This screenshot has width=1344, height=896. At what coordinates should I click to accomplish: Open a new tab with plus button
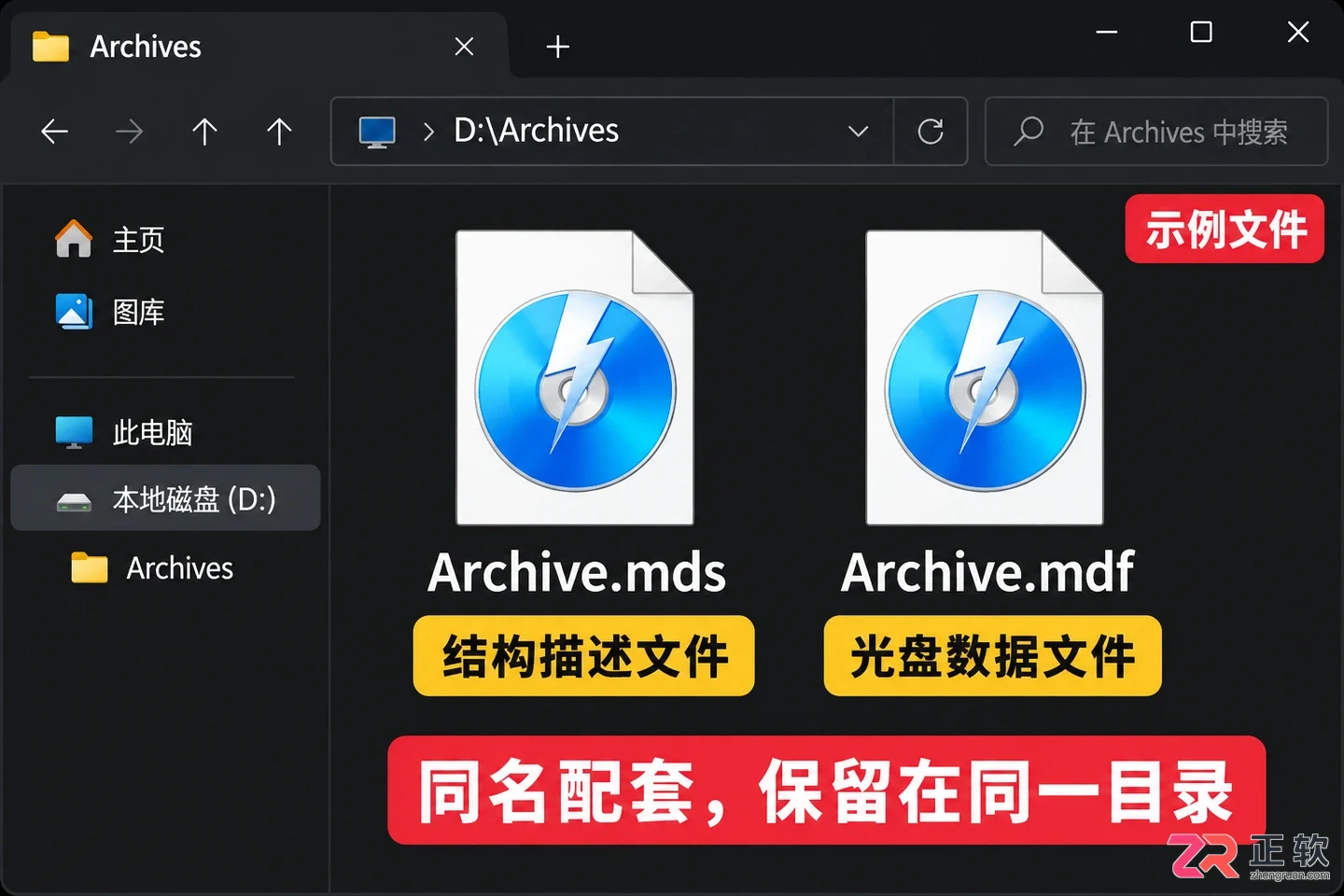(x=558, y=47)
